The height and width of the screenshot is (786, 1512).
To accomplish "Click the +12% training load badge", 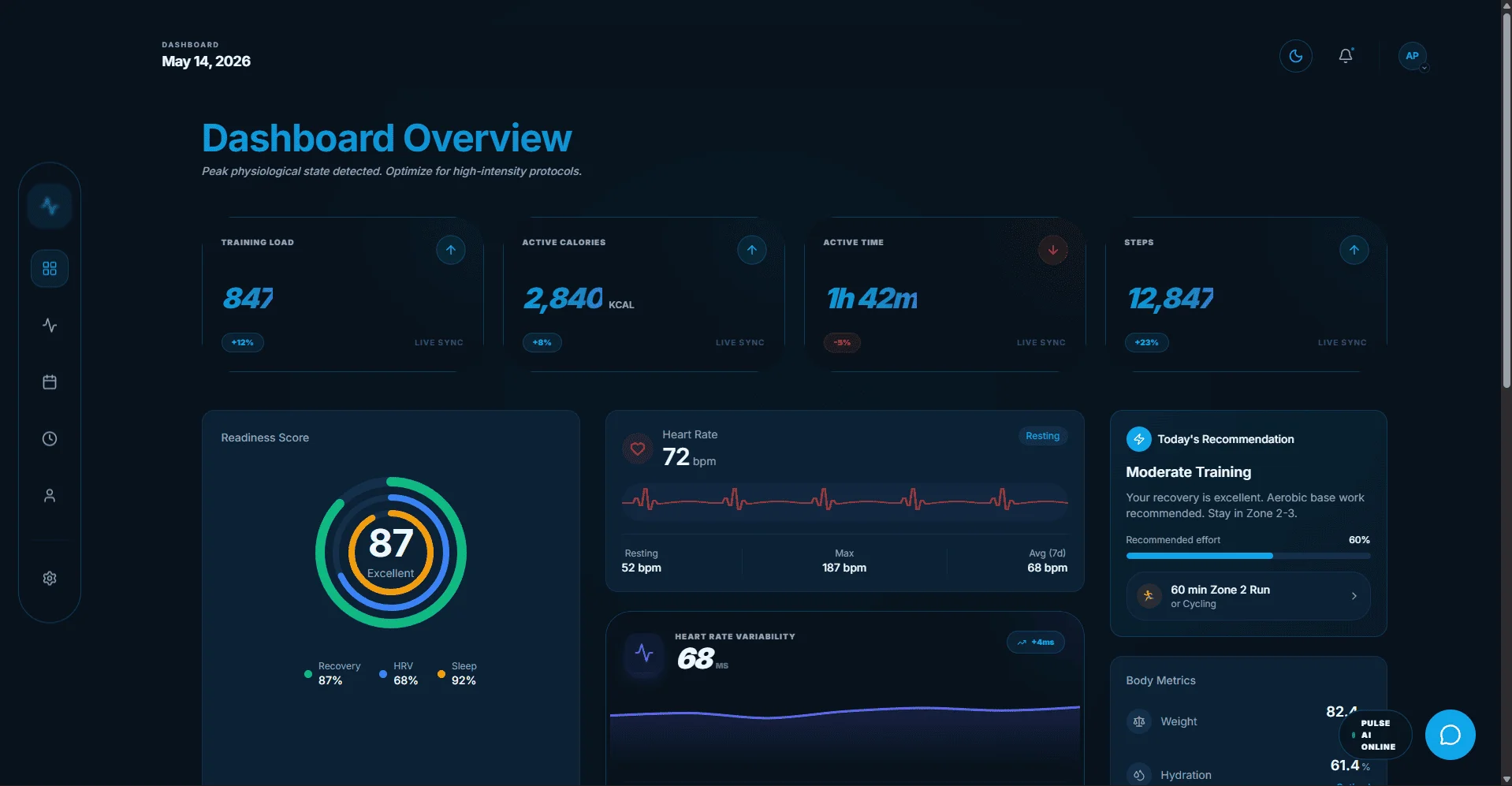I will point(243,342).
